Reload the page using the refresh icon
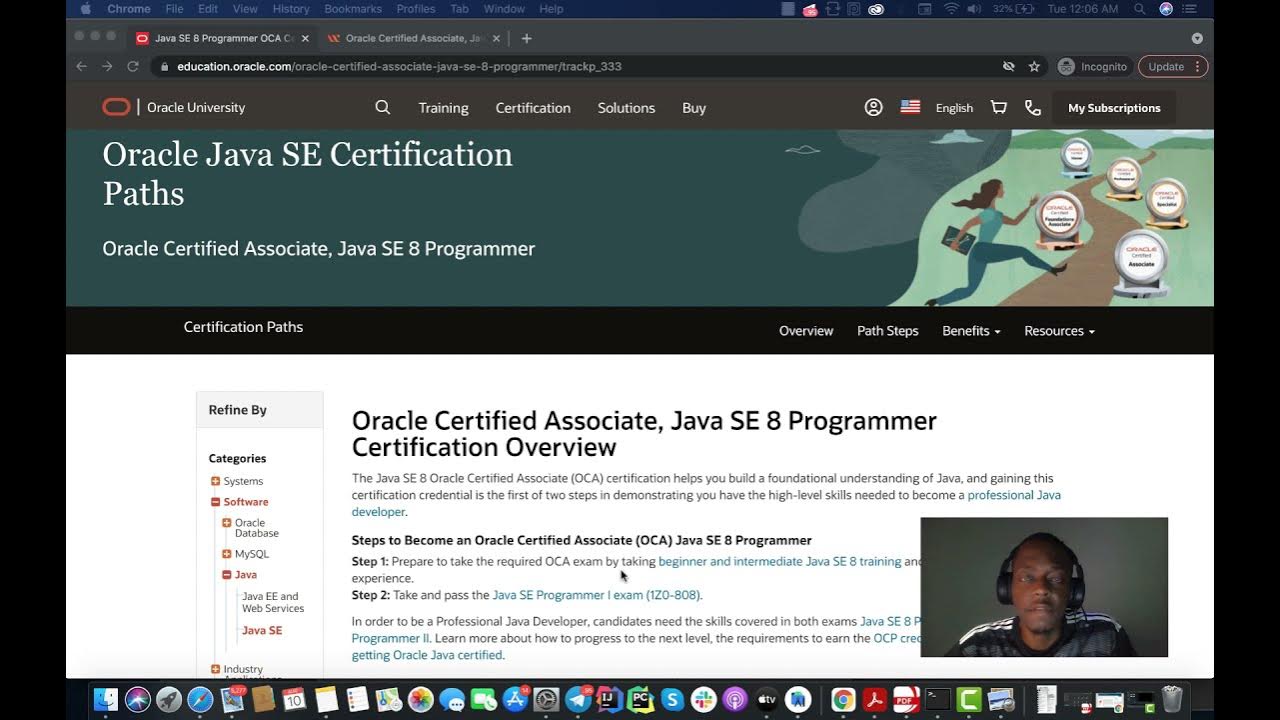Screen dimensions: 1280x720 132,66
